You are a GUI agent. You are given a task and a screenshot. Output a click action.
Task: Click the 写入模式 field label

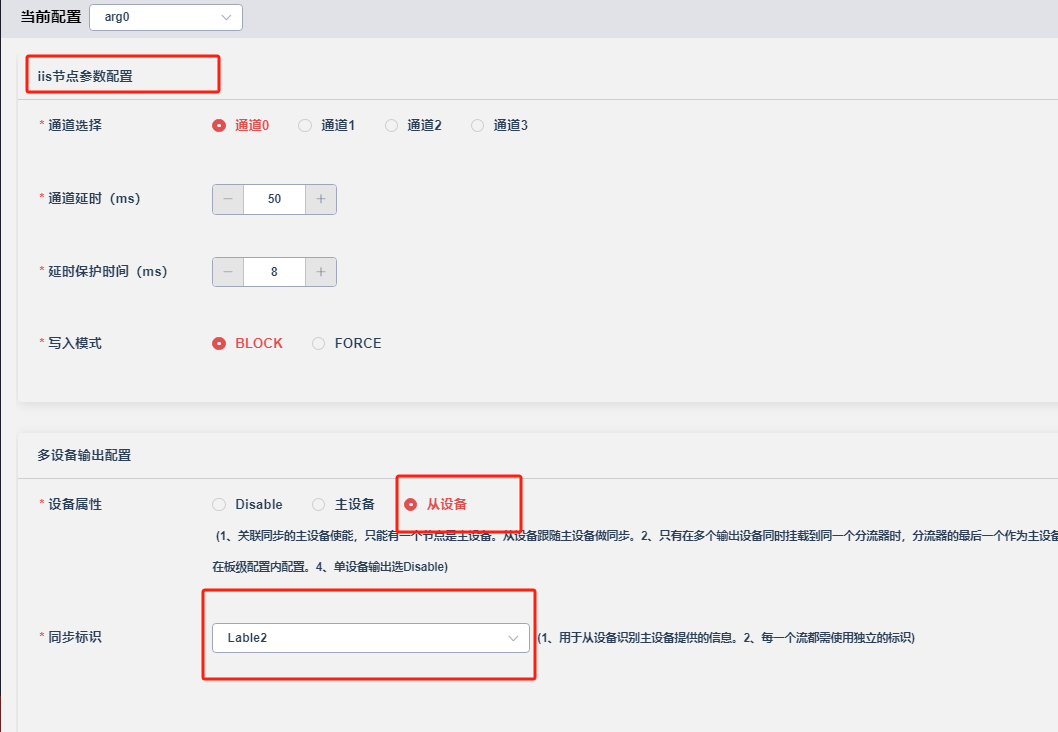point(75,343)
